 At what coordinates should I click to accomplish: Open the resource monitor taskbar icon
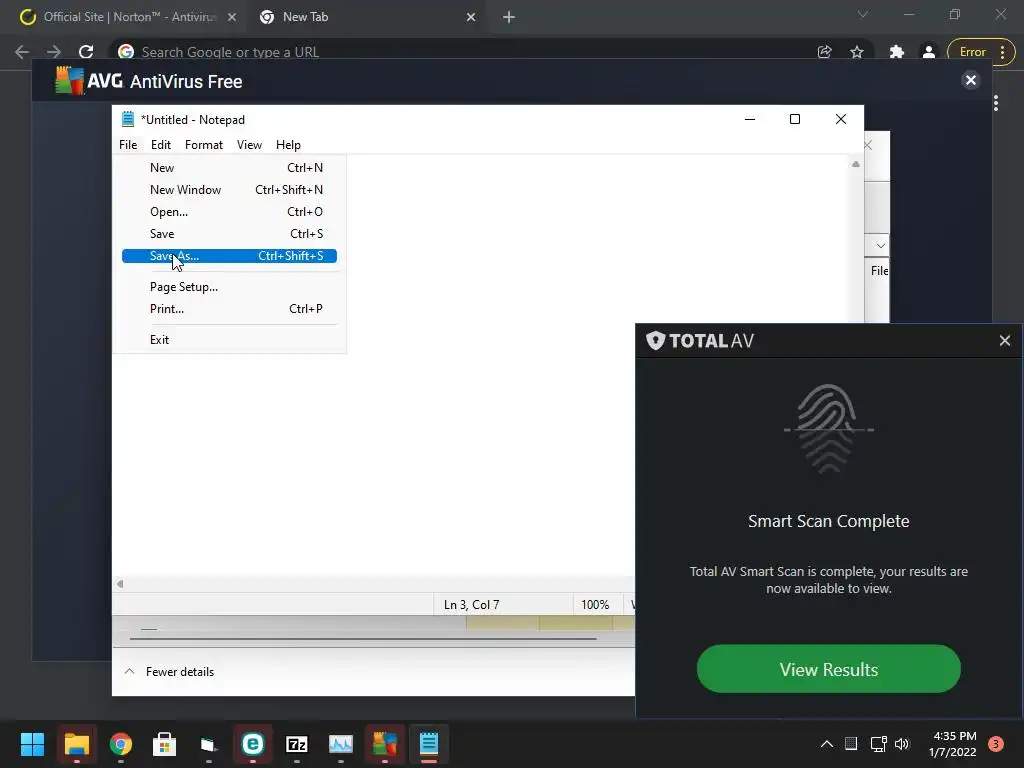tap(341, 744)
